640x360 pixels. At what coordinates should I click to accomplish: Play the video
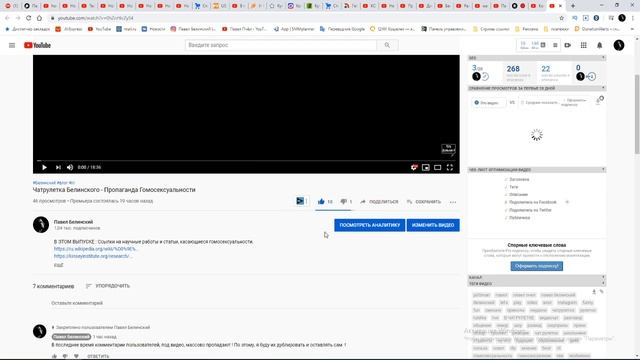pyautogui.click(x=44, y=167)
